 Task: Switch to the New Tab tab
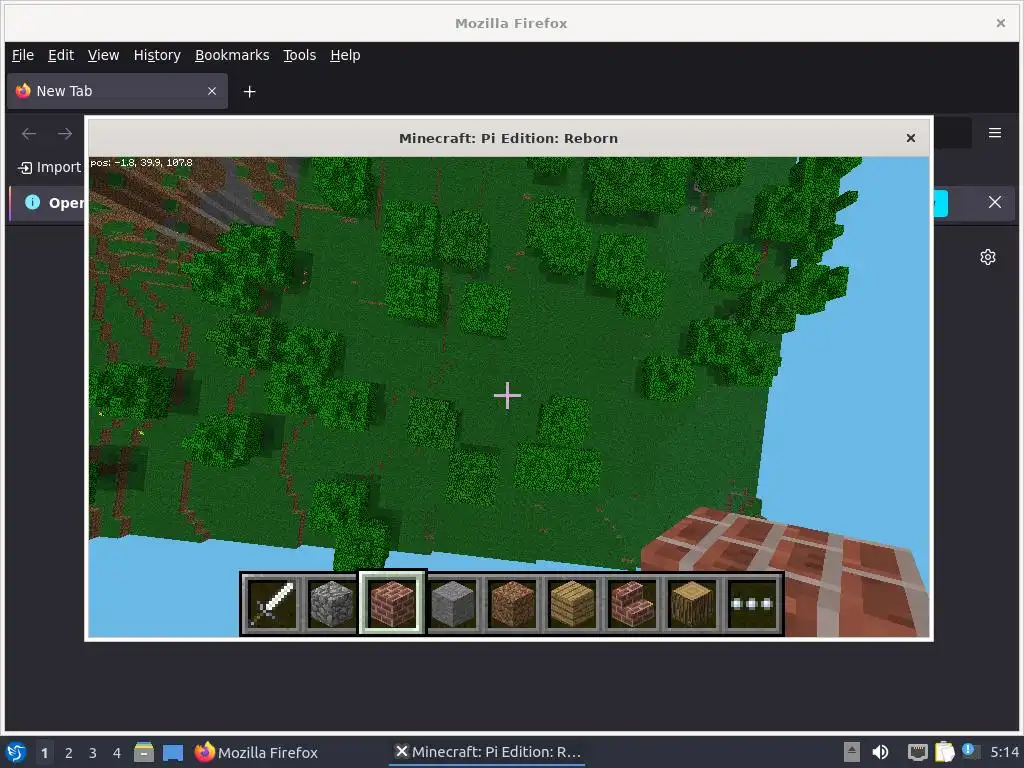tap(117, 91)
